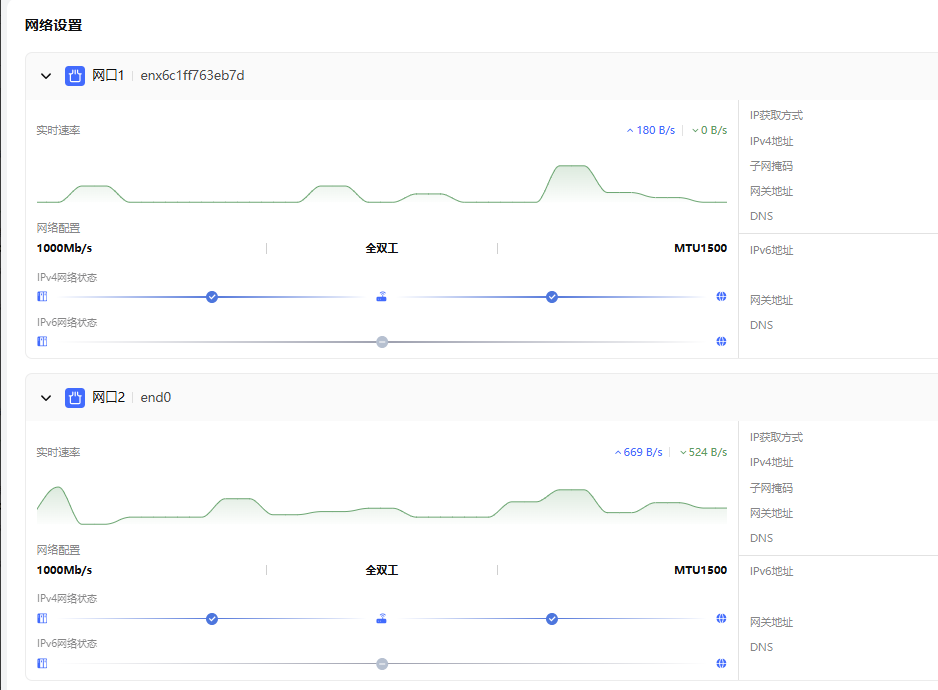This screenshot has width=938, height=690.
Task: Click download rate 0 B/s
Action: click(x=709, y=130)
